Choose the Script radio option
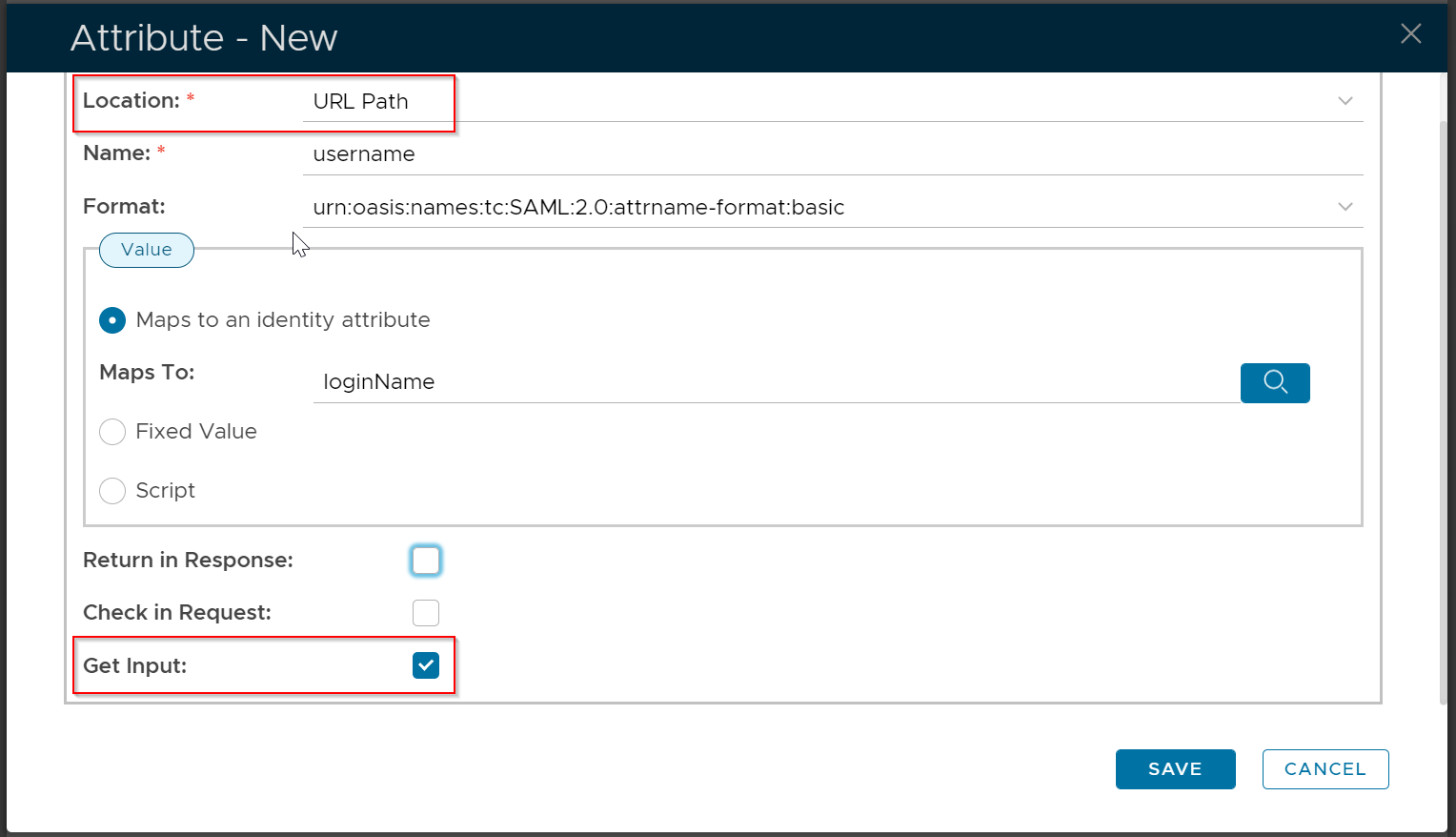 pos(112,491)
